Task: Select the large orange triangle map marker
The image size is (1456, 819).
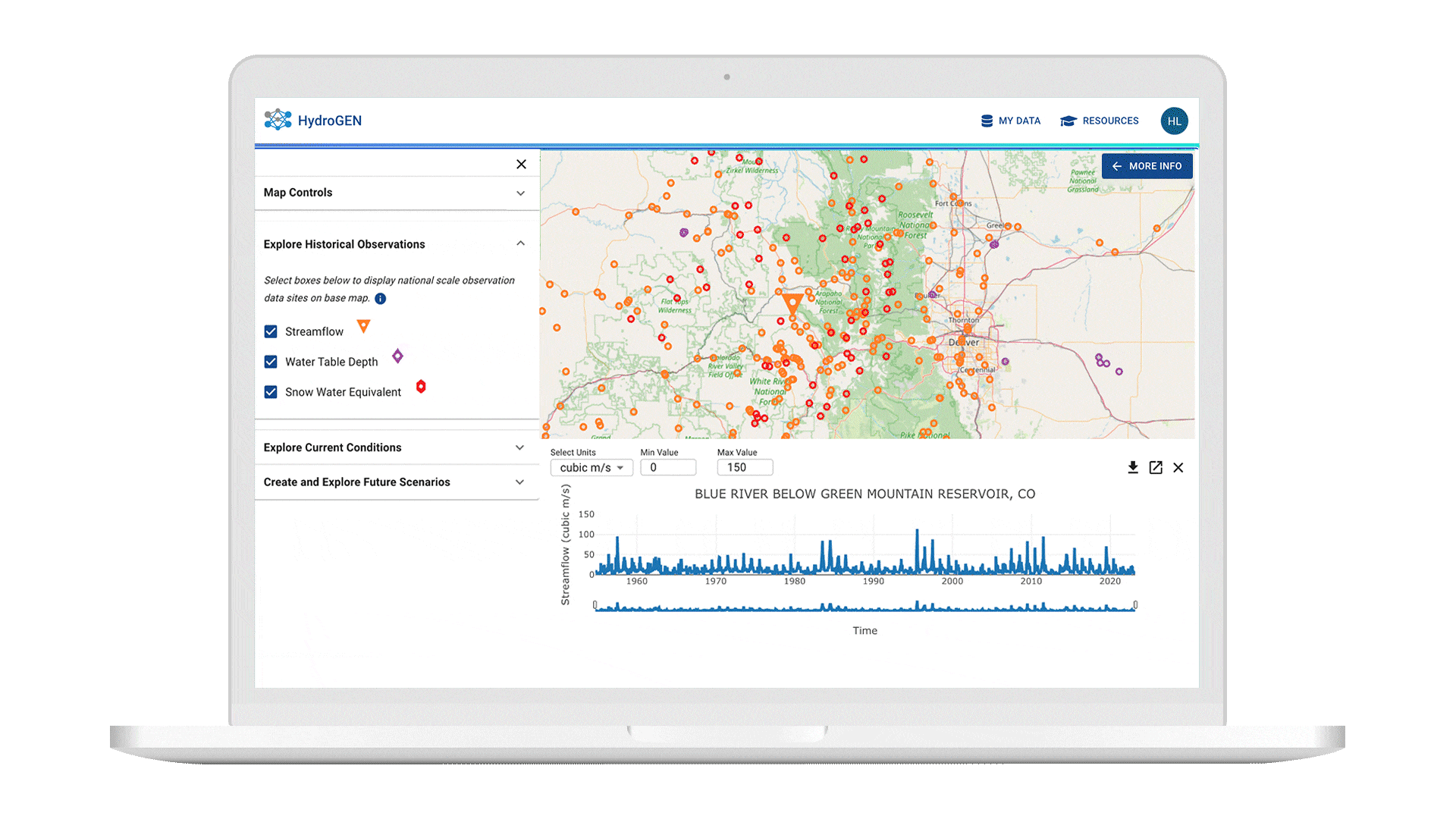Action: [792, 304]
